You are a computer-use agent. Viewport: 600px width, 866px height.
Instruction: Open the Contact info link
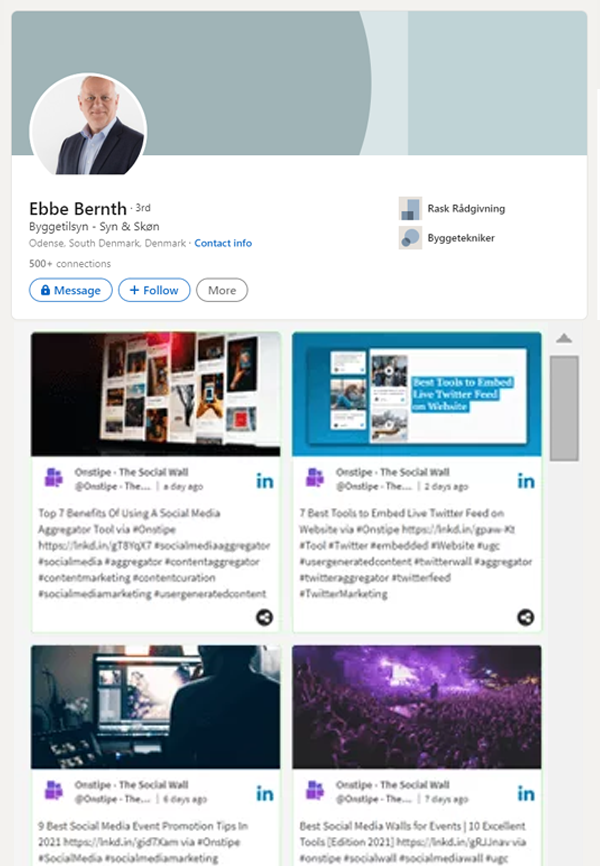(x=223, y=243)
